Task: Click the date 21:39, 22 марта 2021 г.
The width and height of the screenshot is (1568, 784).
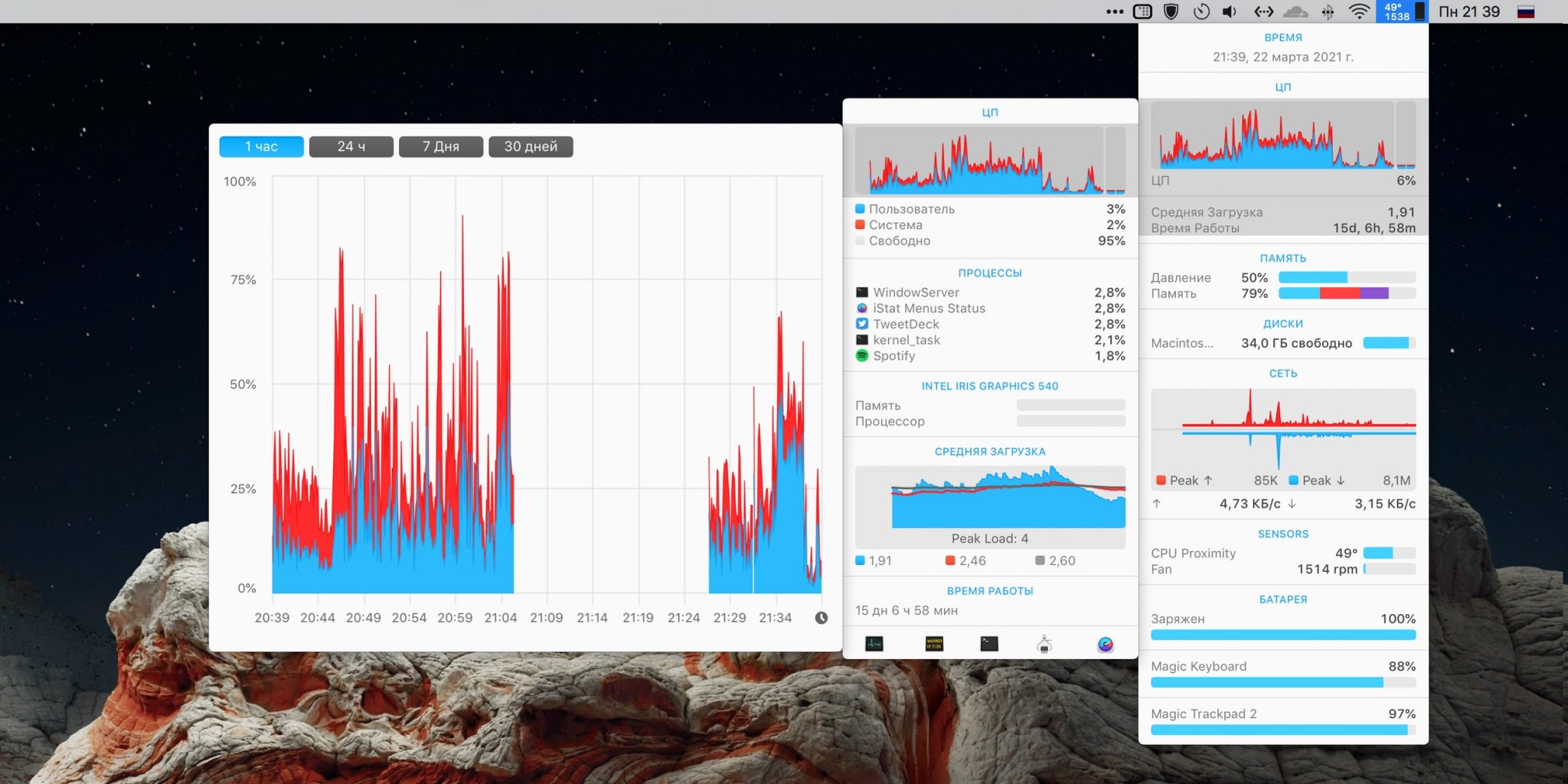Action: [1283, 57]
